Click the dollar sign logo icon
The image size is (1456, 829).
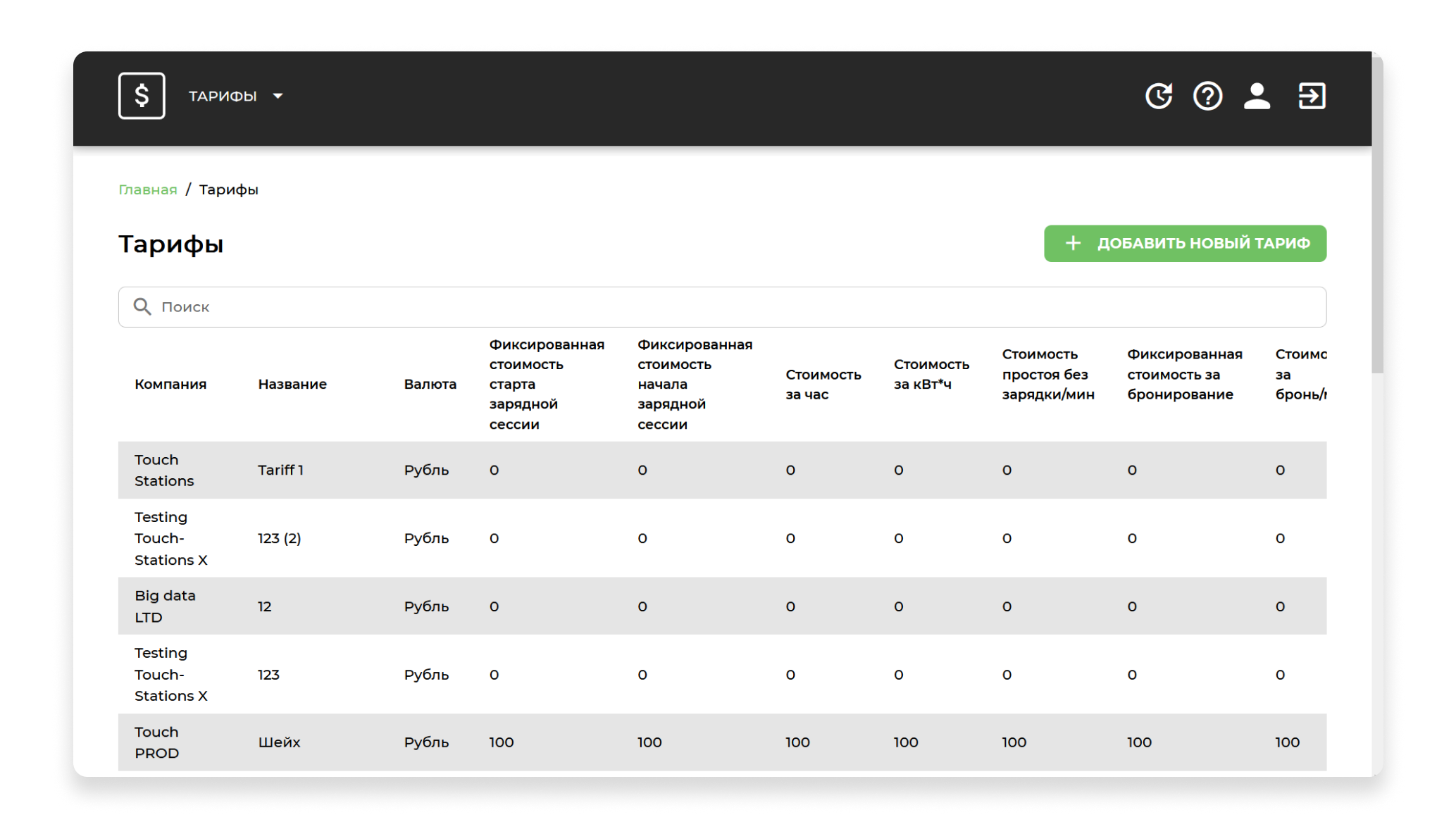coord(142,96)
